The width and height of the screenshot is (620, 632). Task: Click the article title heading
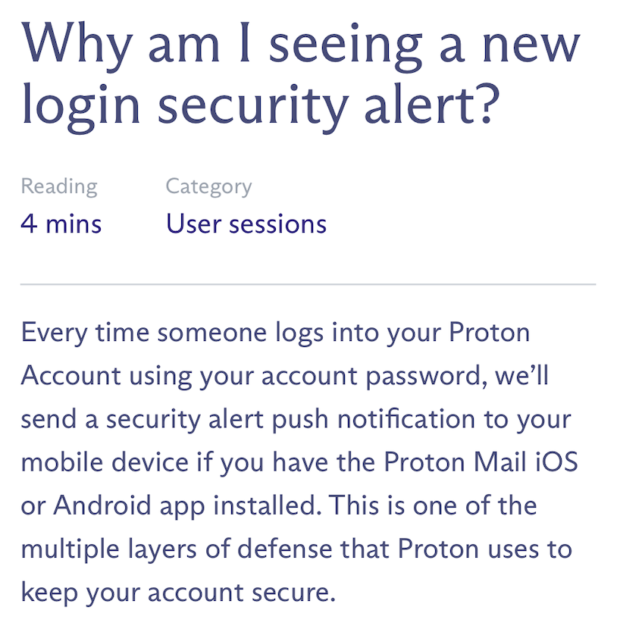click(x=301, y=76)
